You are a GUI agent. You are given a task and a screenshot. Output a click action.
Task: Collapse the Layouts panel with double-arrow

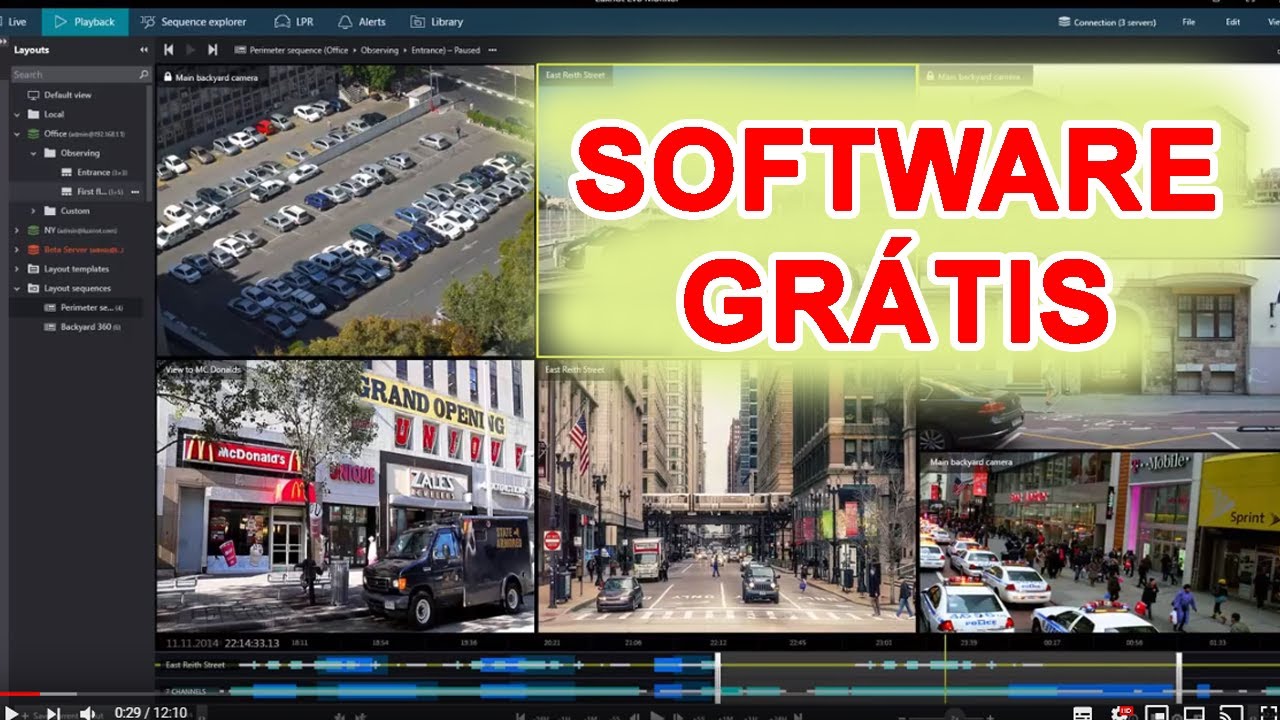click(143, 50)
